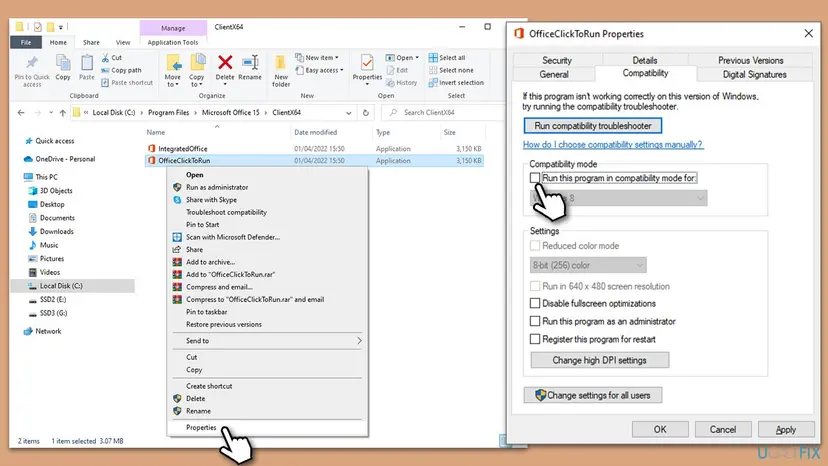This screenshot has width=828, height=466.
Task: Click Microsoft Office 15 in the address path
Action: 231,113
